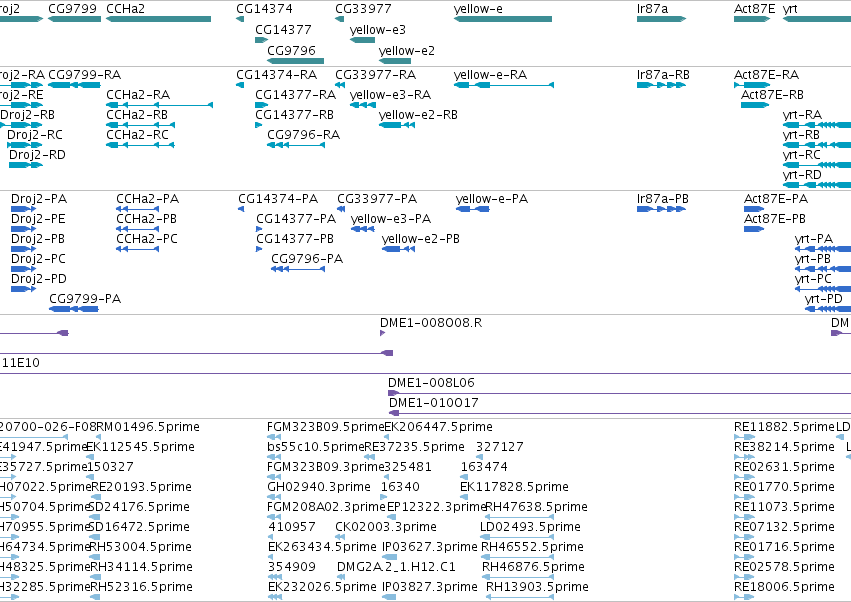This screenshot has height=602, width=851.
Task: Click transcript CG14377-RB
Action: [294, 115]
